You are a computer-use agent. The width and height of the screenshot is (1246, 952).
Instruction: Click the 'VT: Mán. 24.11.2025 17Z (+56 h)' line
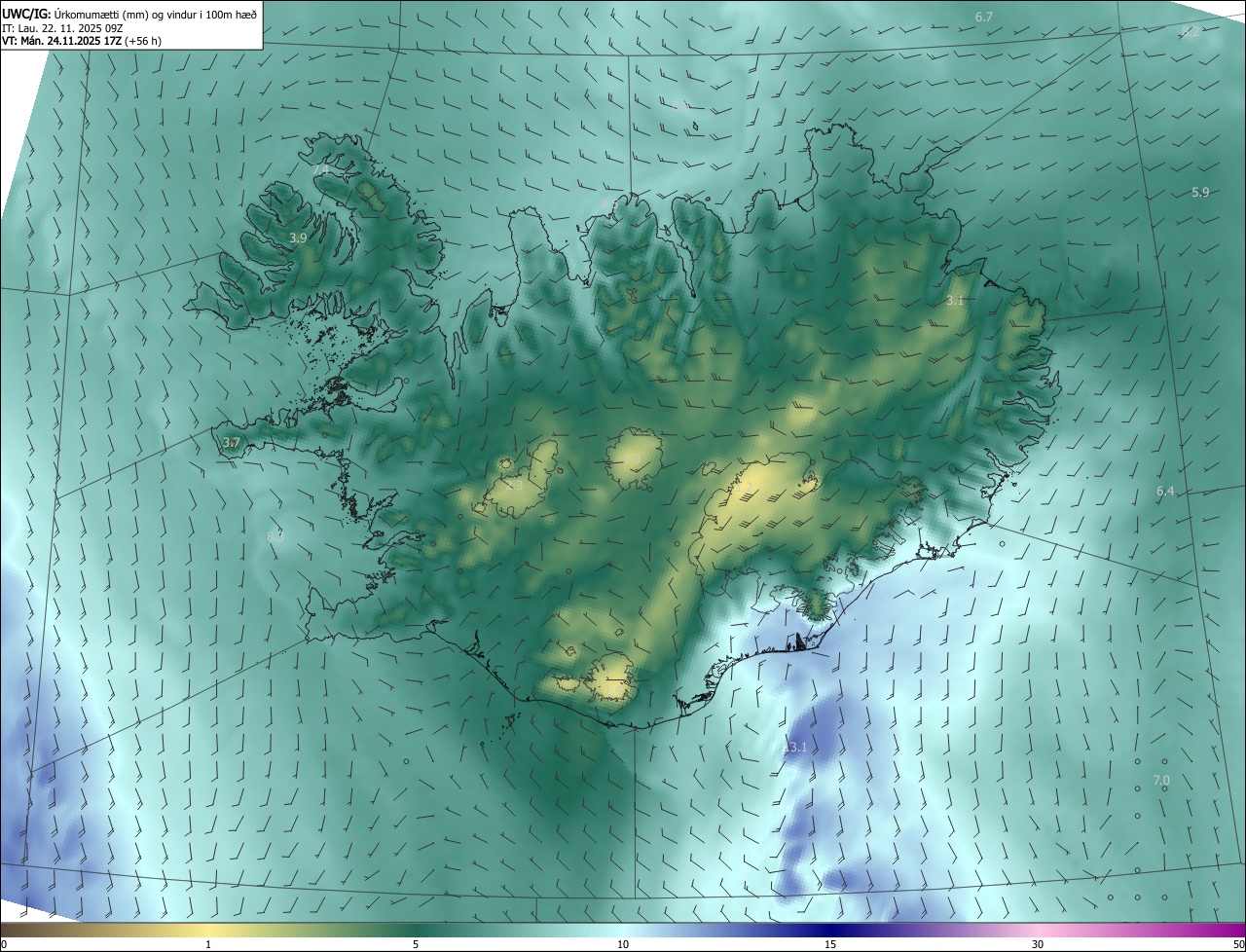tap(81, 41)
